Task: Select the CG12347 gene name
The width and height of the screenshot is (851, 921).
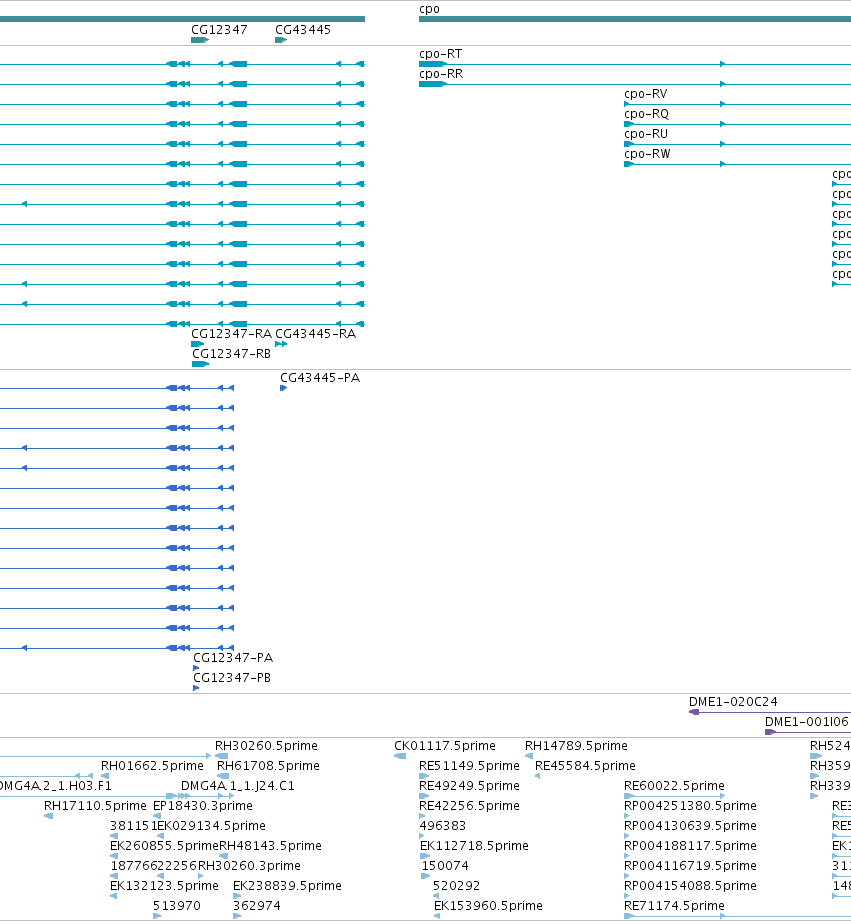Action: pos(219,29)
